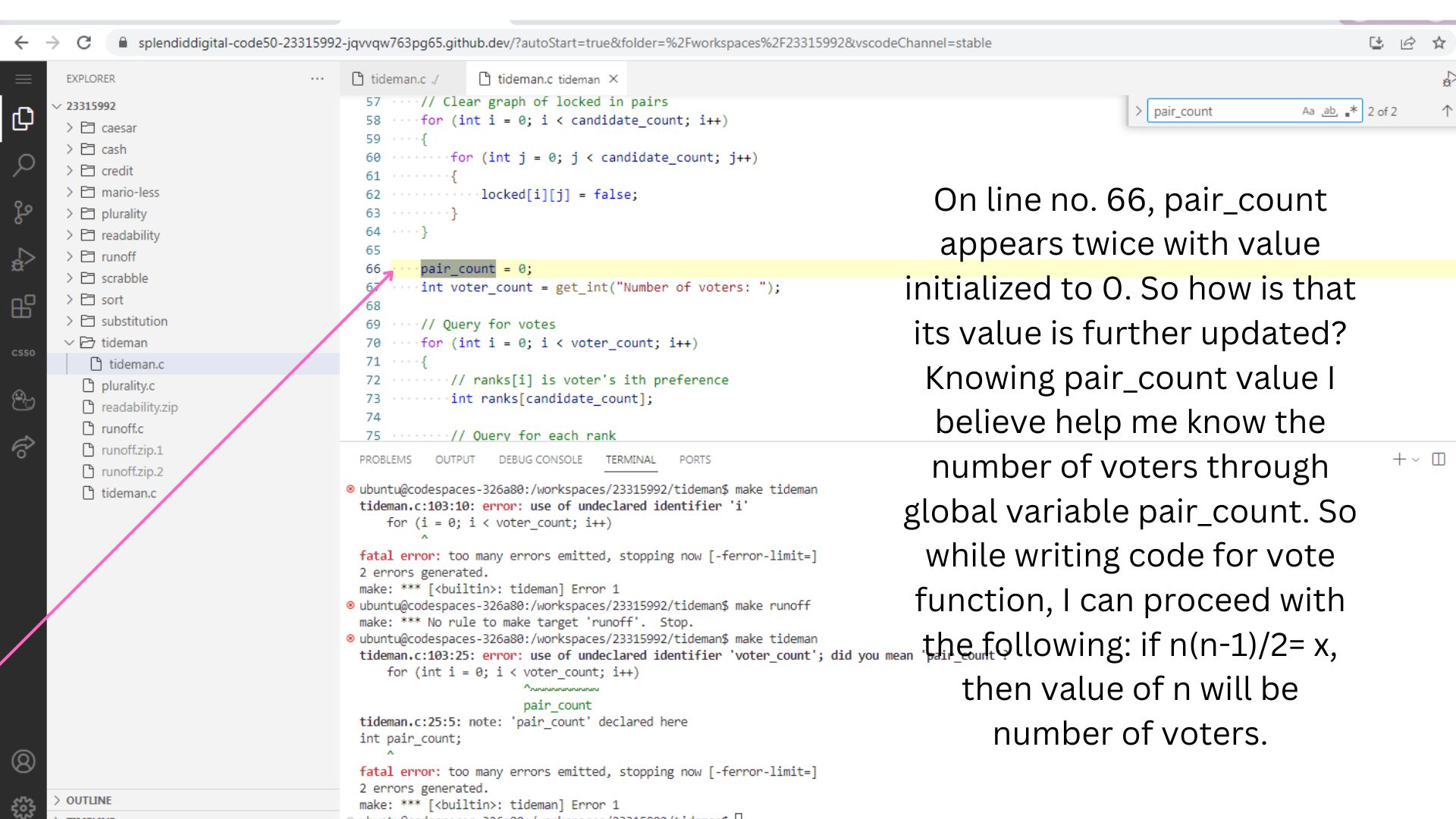
Task: Go forward in browser
Action: (52, 42)
